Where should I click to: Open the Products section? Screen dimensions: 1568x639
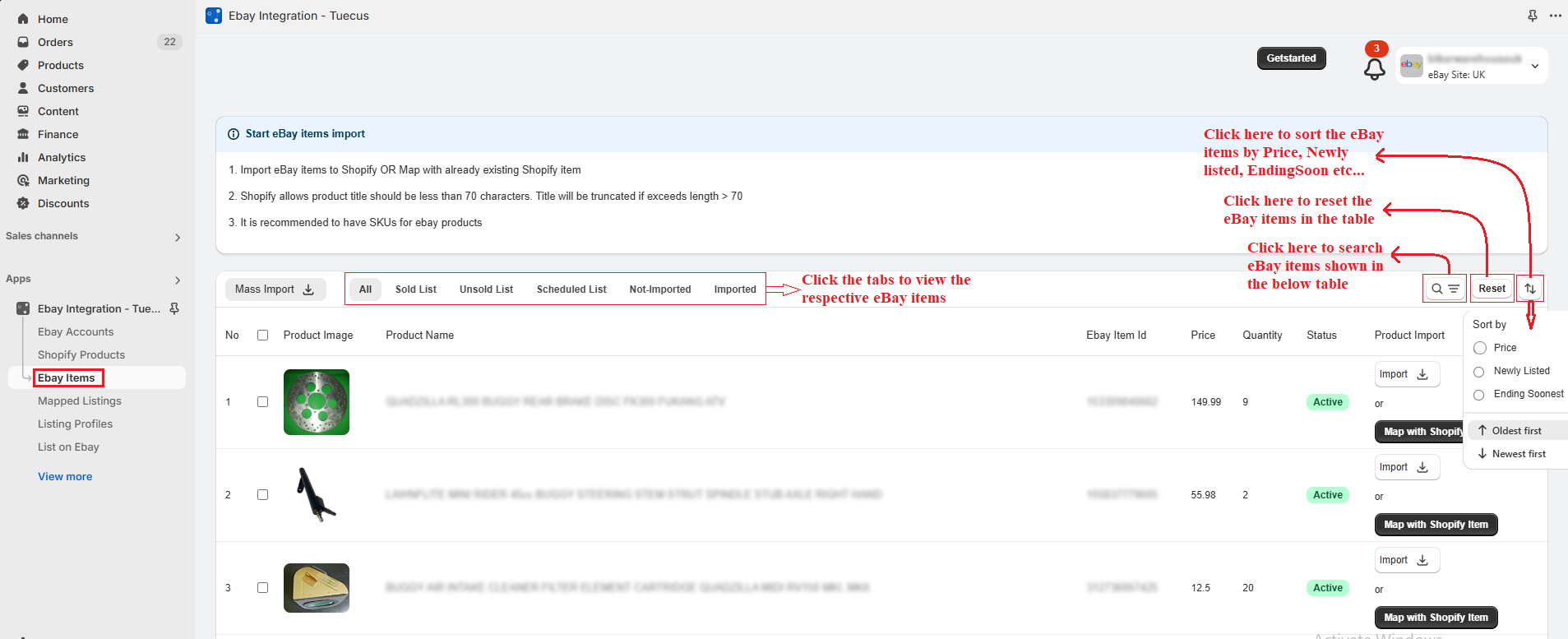[x=61, y=65]
